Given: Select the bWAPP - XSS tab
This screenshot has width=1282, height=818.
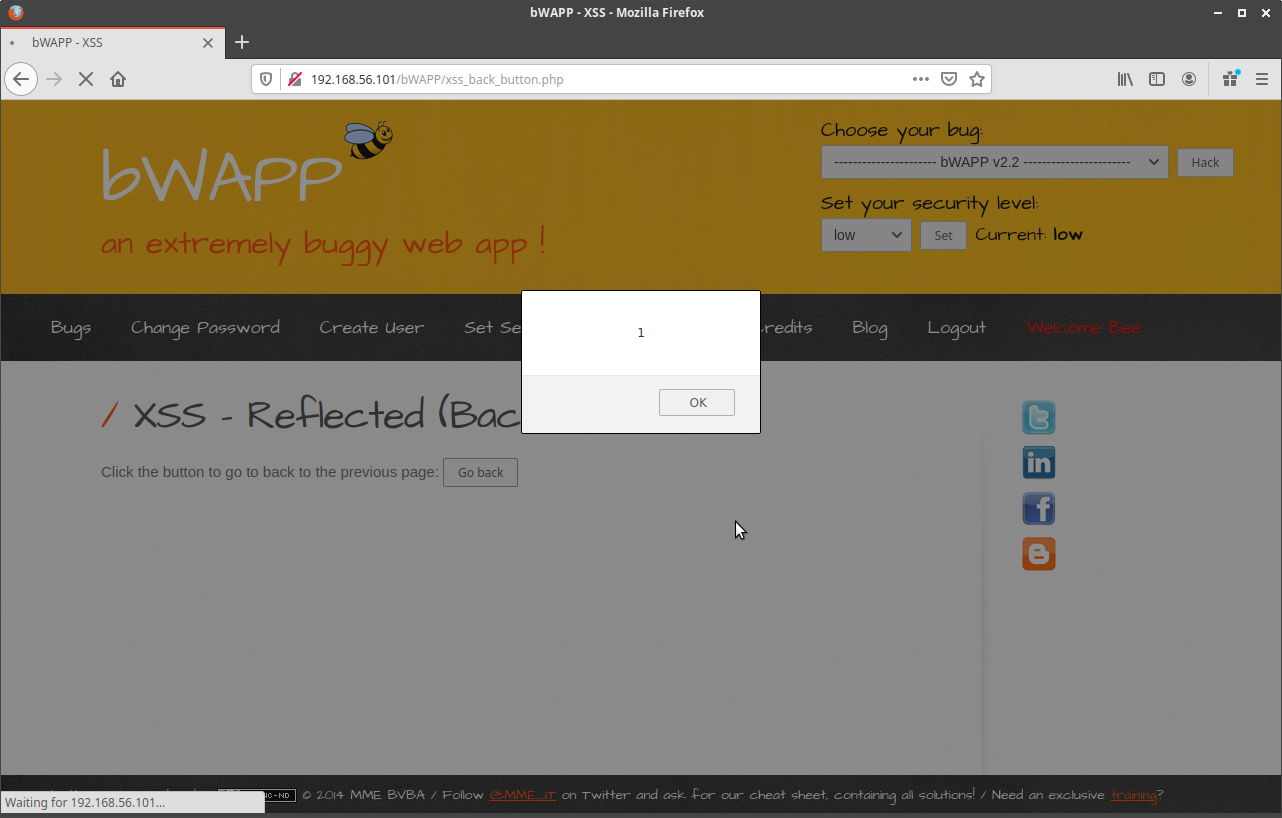Looking at the screenshot, I should [112, 43].
